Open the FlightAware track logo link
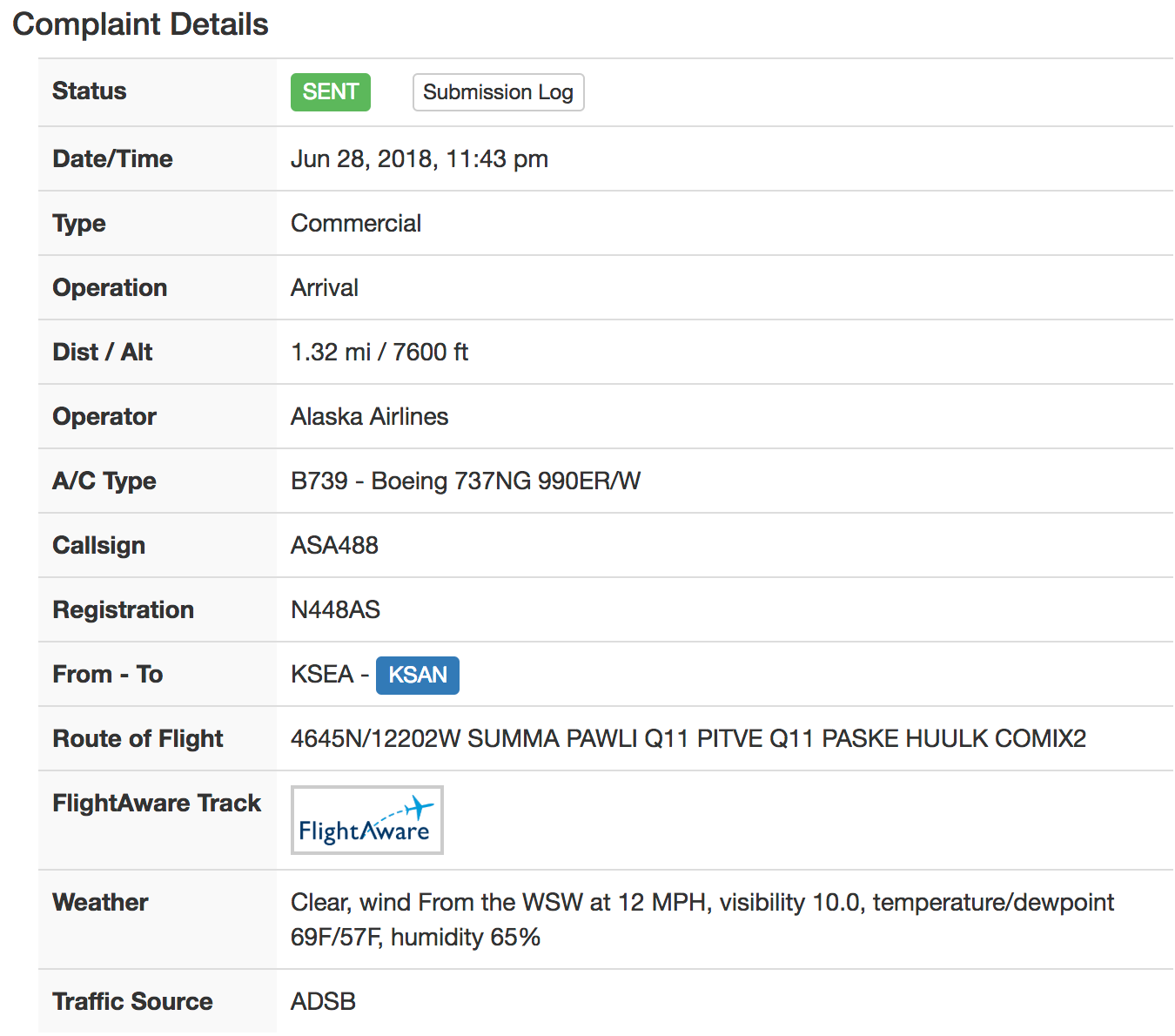 [x=367, y=820]
